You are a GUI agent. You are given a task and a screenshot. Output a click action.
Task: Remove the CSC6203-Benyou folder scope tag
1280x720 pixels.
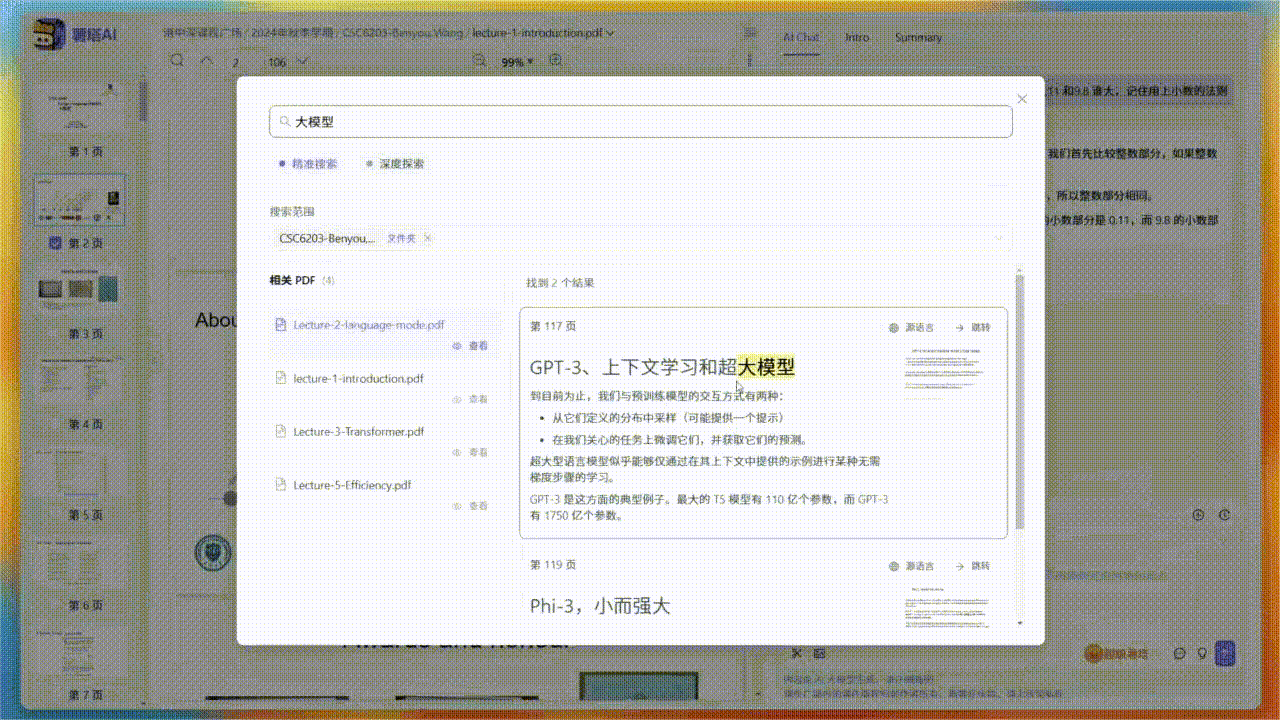click(428, 238)
